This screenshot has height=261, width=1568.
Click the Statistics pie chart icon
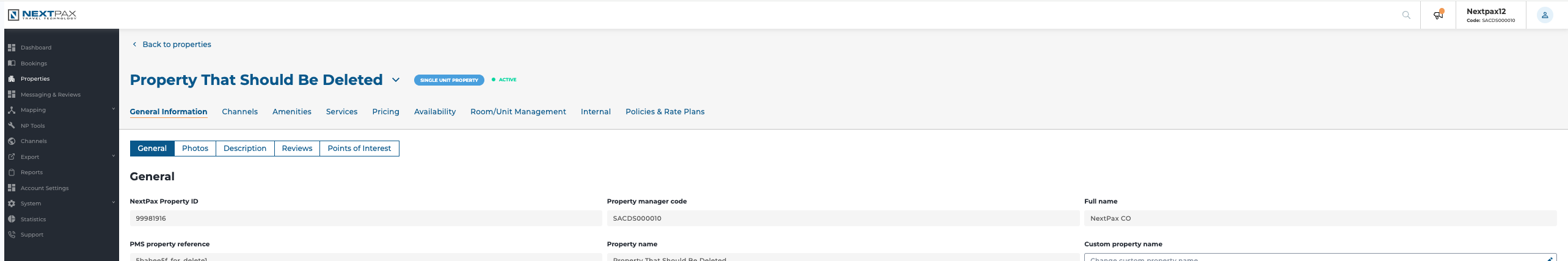(x=12, y=219)
